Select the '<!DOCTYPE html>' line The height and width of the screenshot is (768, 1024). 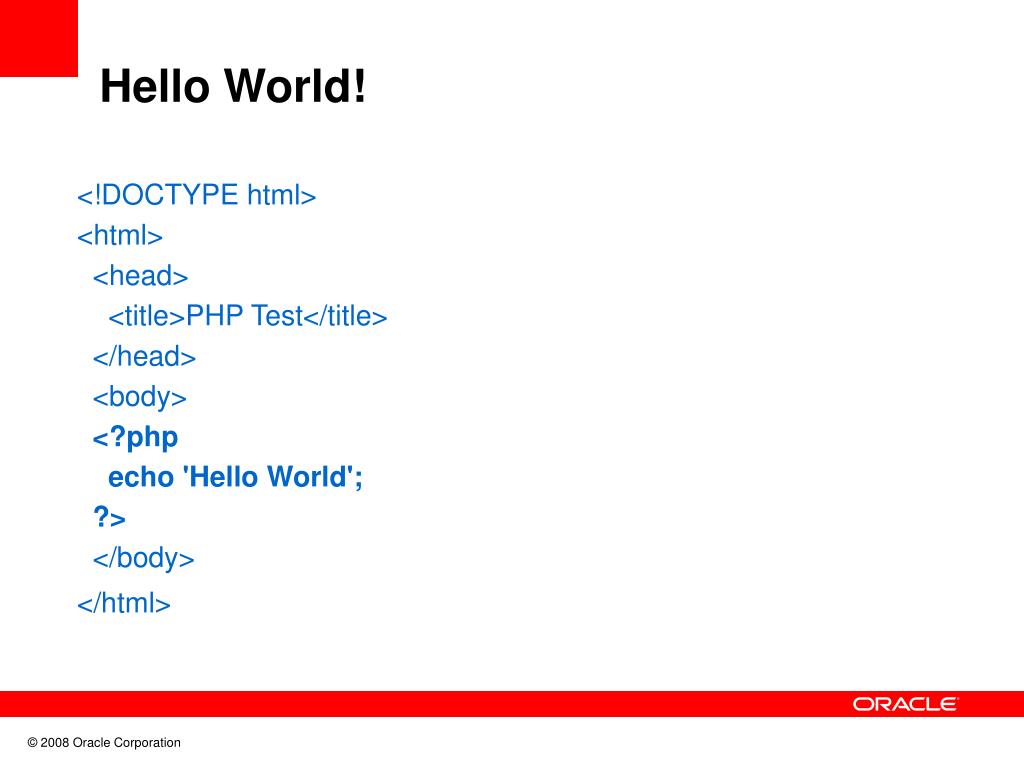(197, 195)
